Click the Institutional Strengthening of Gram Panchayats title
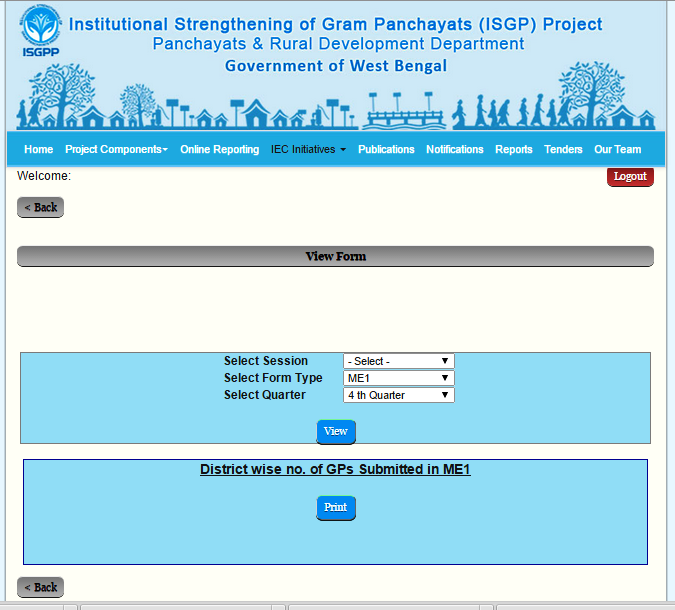The width and height of the screenshot is (675, 610). tap(336, 25)
